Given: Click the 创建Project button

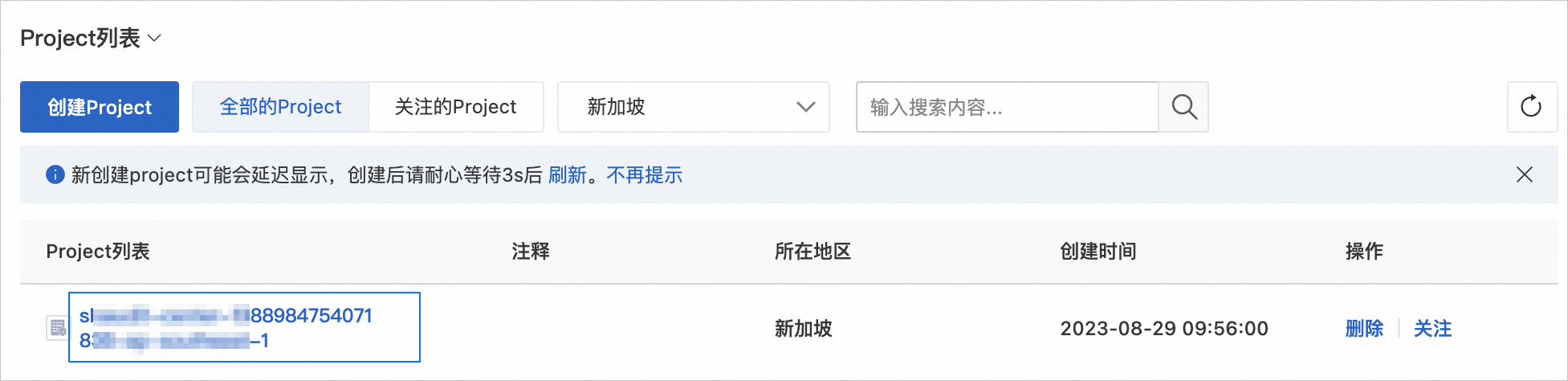Looking at the screenshot, I should pos(100,107).
